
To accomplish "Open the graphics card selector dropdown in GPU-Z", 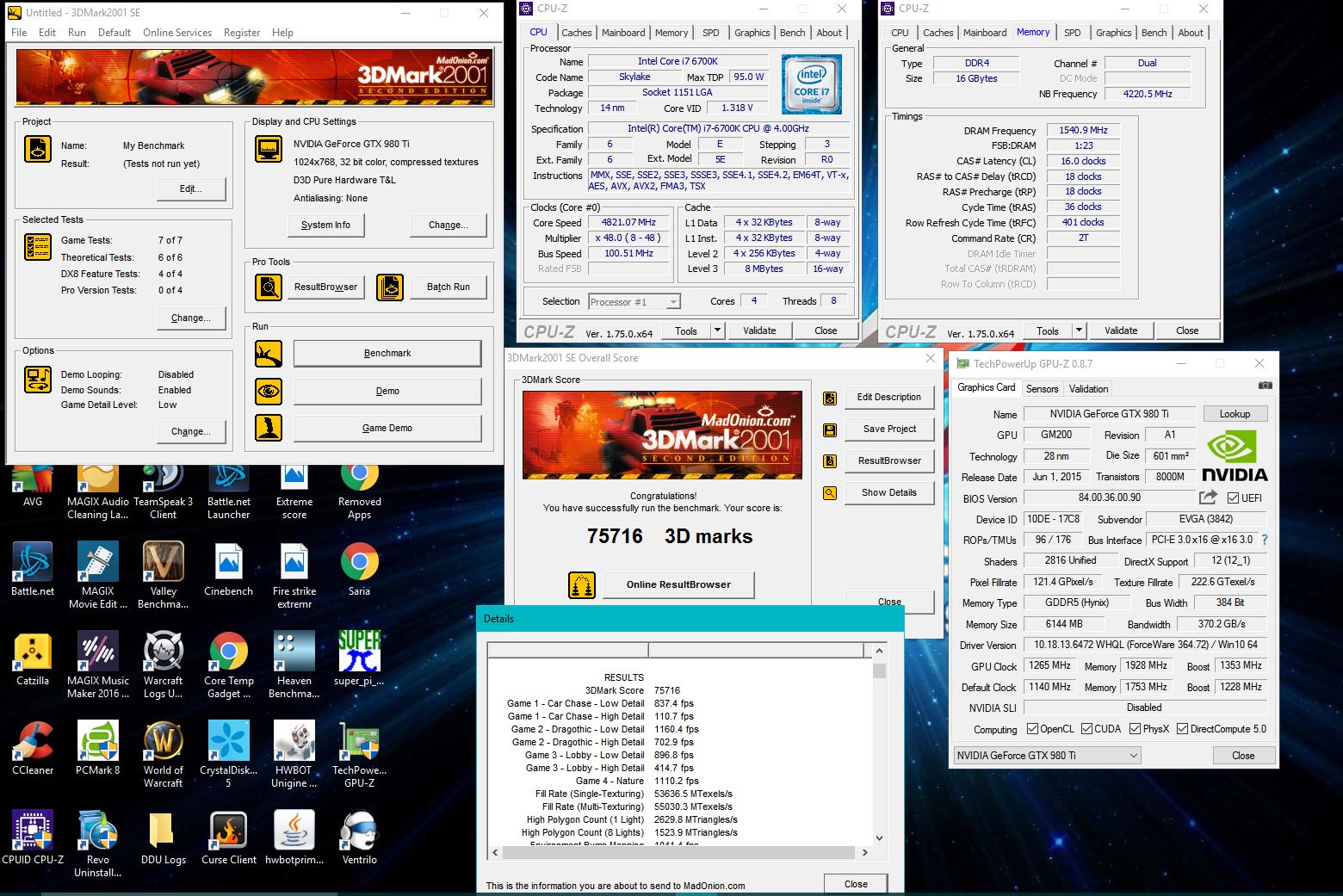I will click(1048, 756).
